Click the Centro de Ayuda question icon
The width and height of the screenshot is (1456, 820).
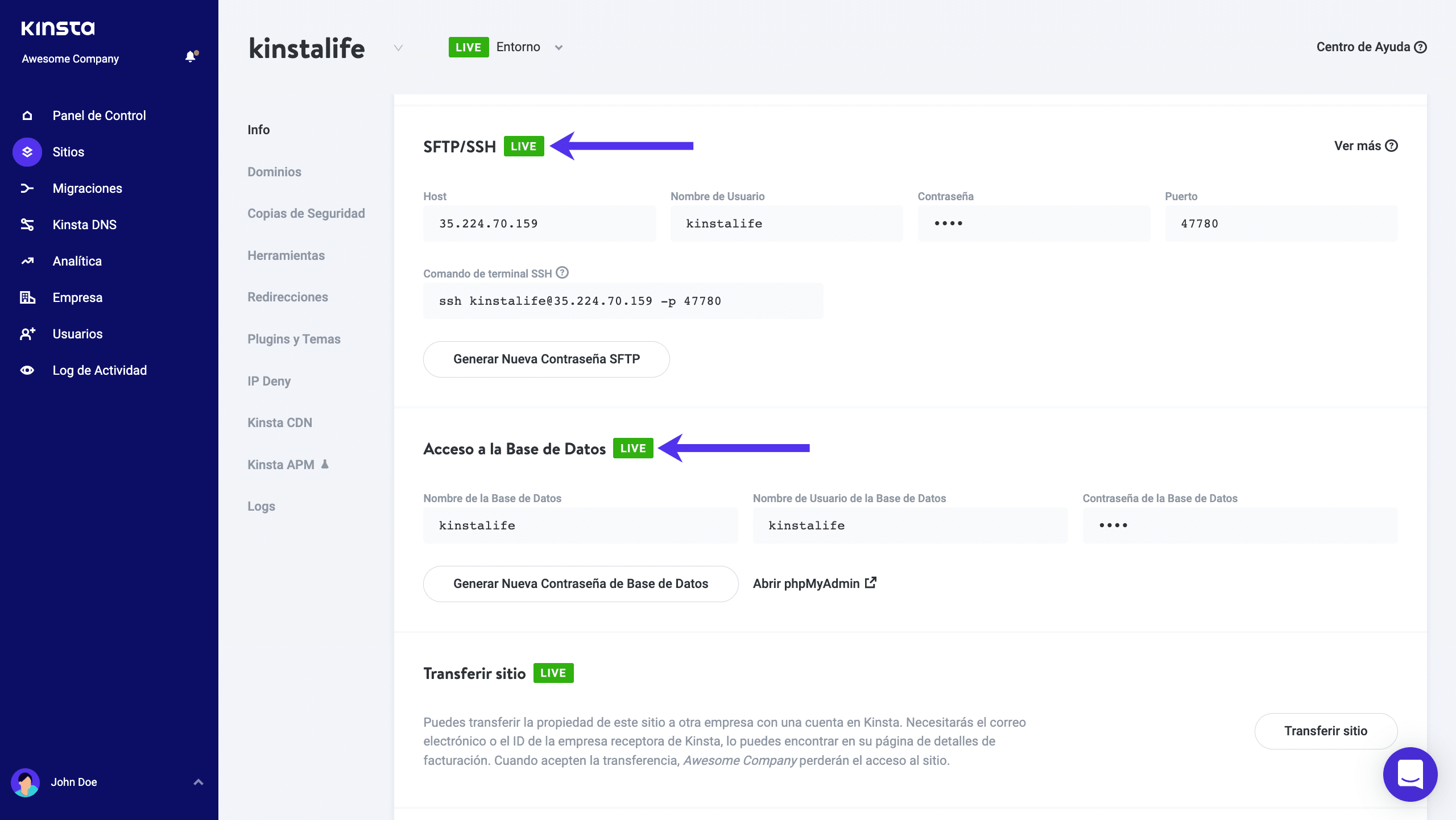click(1420, 47)
